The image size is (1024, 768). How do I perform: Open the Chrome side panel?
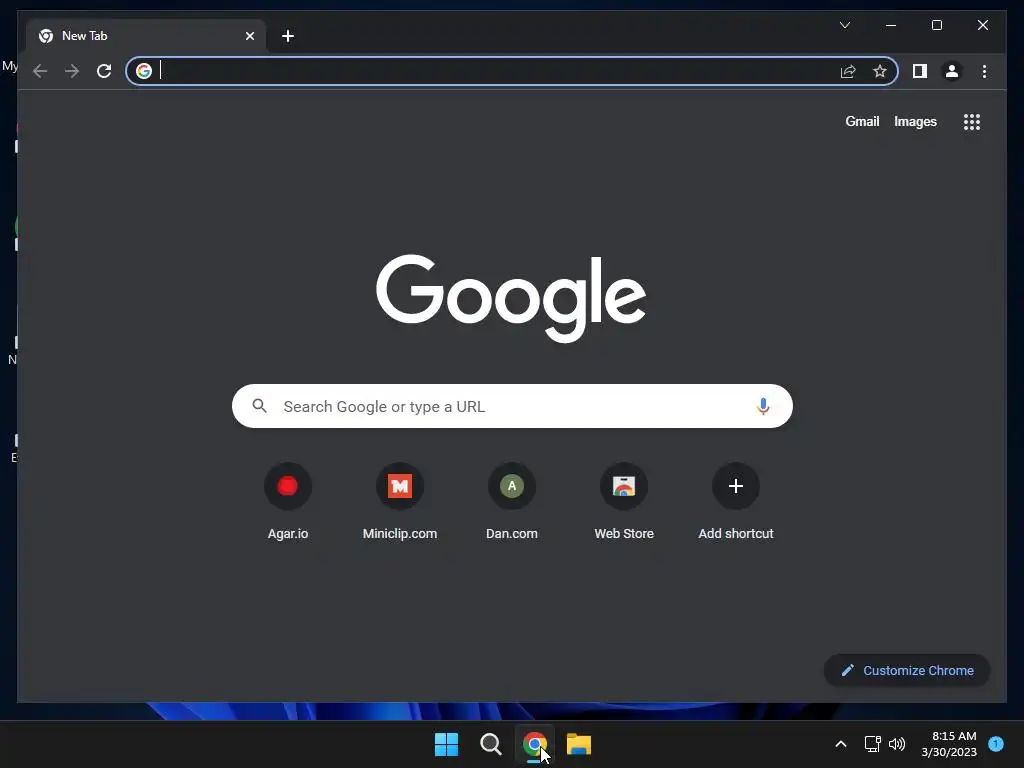click(920, 71)
